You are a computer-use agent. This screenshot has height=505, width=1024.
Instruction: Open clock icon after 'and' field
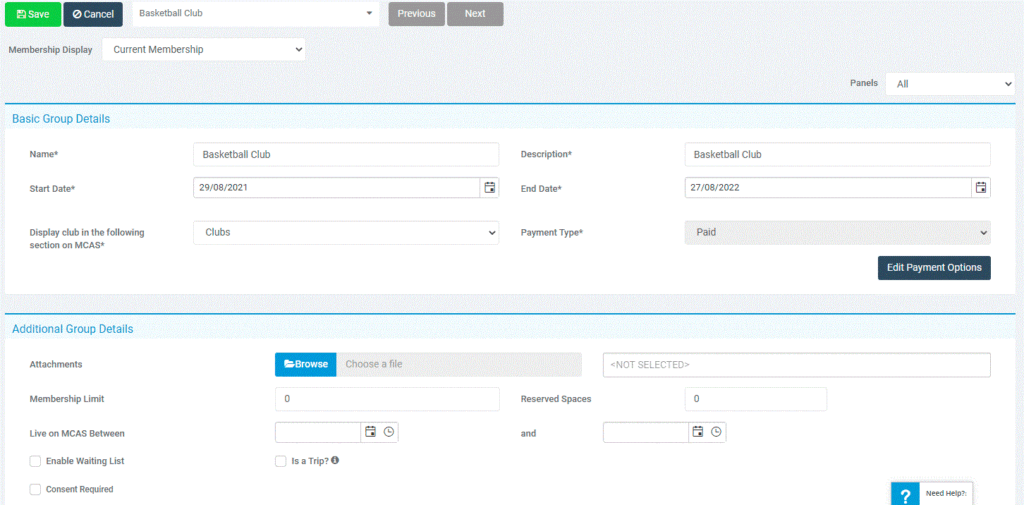coord(716,432)
